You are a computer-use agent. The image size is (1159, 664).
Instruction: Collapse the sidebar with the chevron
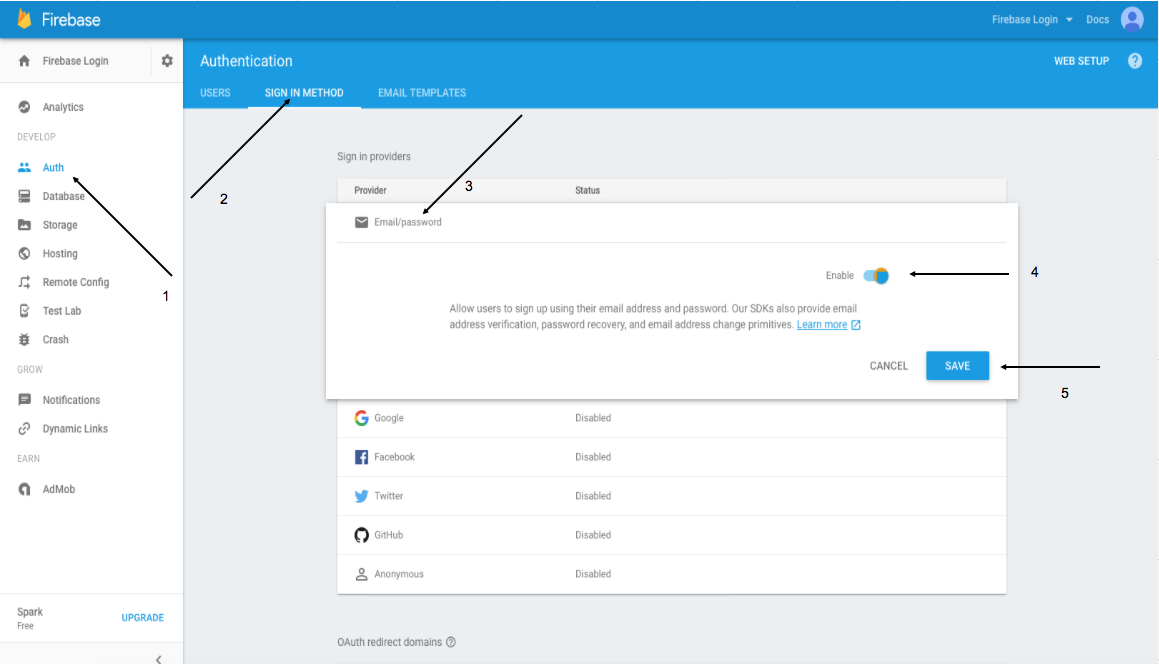click(158, 659)
